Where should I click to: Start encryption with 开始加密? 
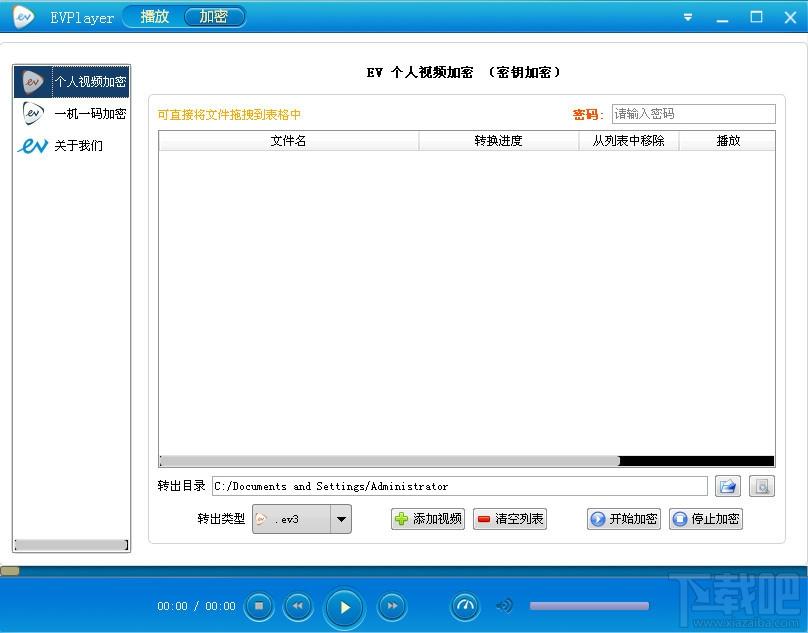[624, 519]
